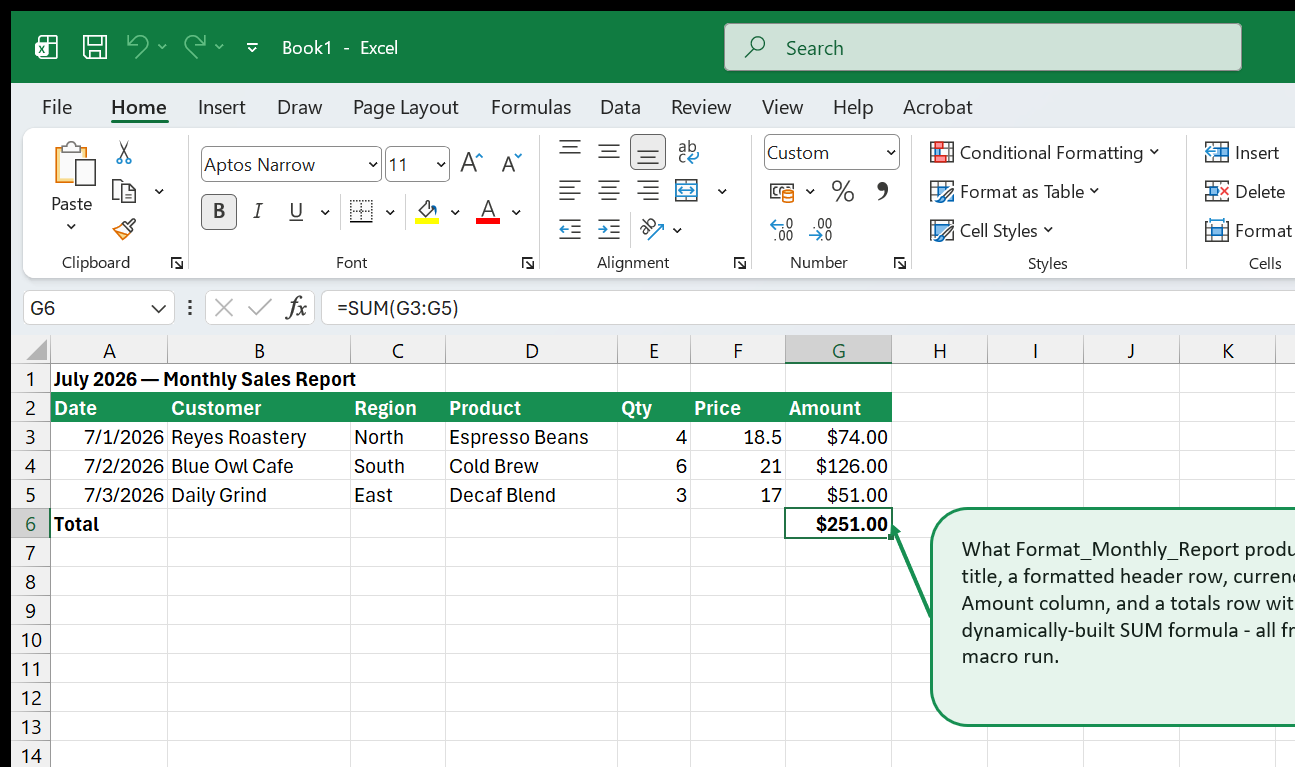Apply the Top Align icon
The width and height of the screenshot is (1295, 767).
(570, 151)
